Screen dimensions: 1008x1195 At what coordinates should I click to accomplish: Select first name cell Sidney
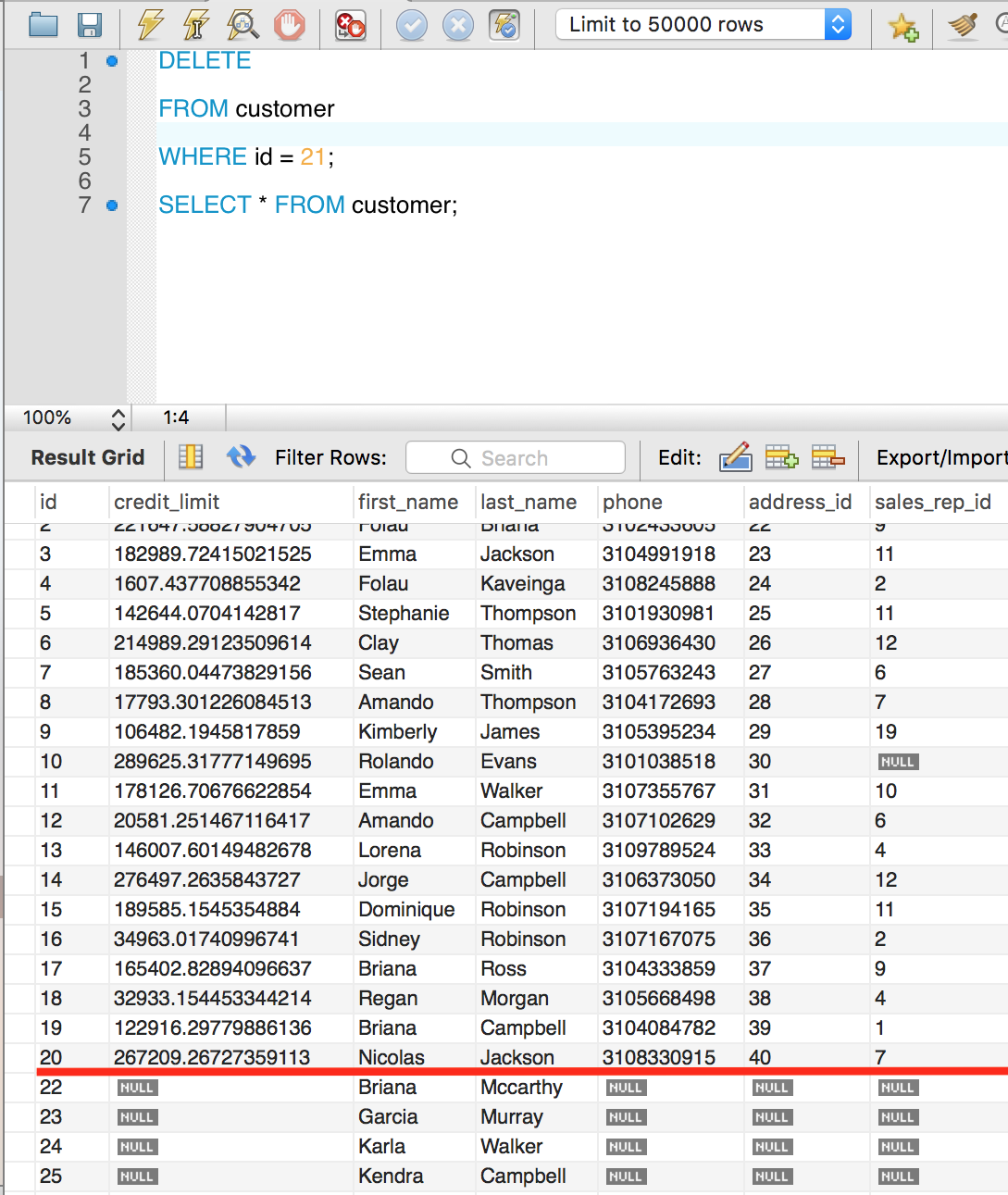point(389,939)
